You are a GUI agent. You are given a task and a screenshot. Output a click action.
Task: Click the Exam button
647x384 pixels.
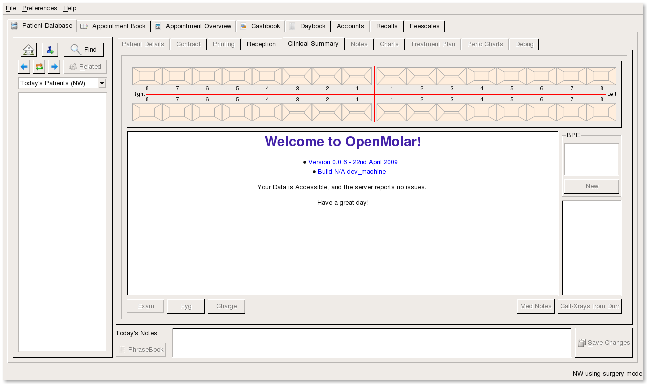click(146, 306)
